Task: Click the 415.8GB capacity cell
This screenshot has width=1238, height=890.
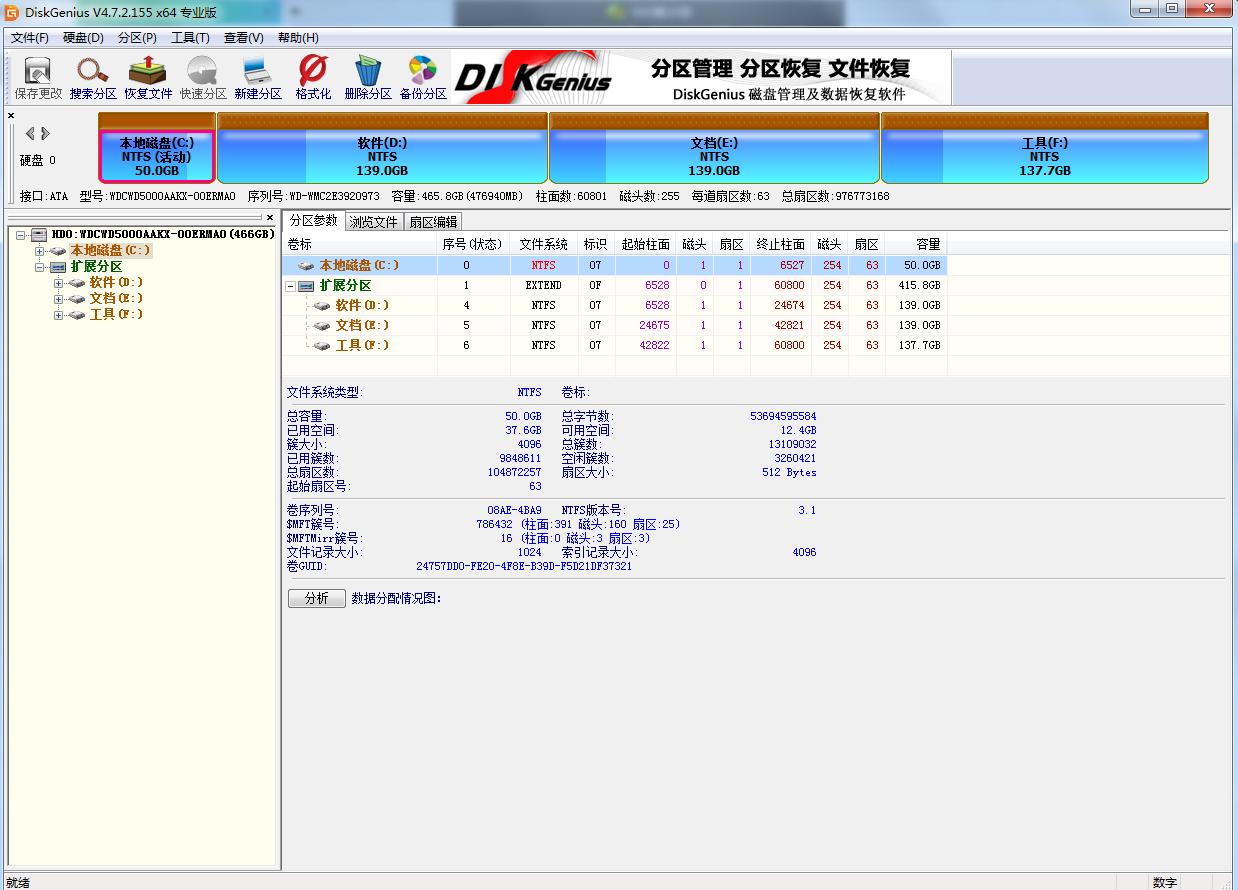Action: click(921, 286)
